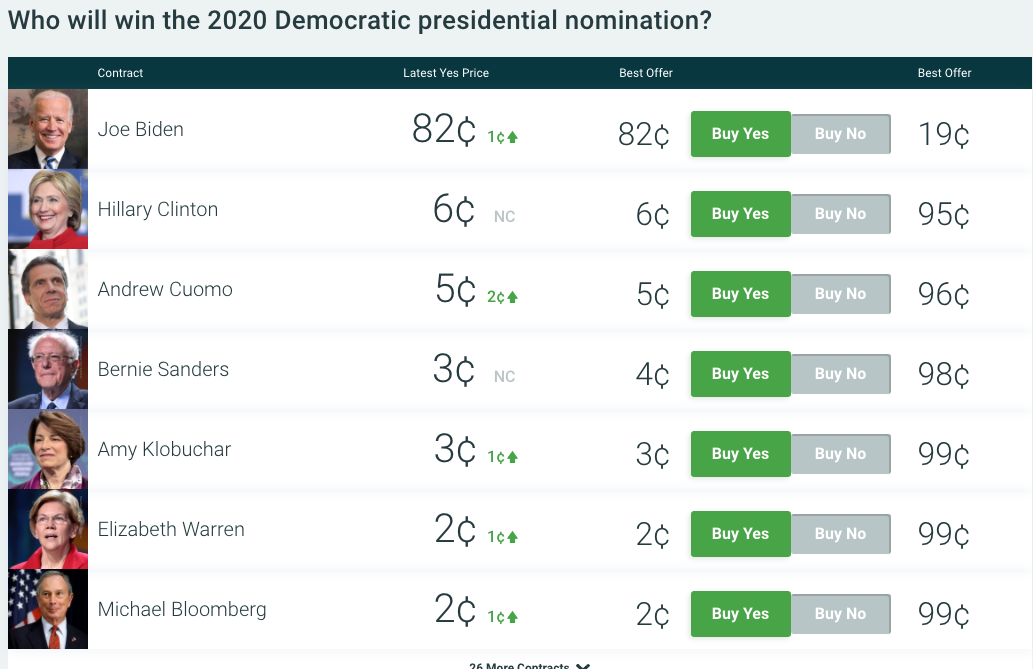The height and width of the screenshot is (669, 1033).
Task: Click Amy Klobuchar's photo thumbnail
Action: coord(47,449)
